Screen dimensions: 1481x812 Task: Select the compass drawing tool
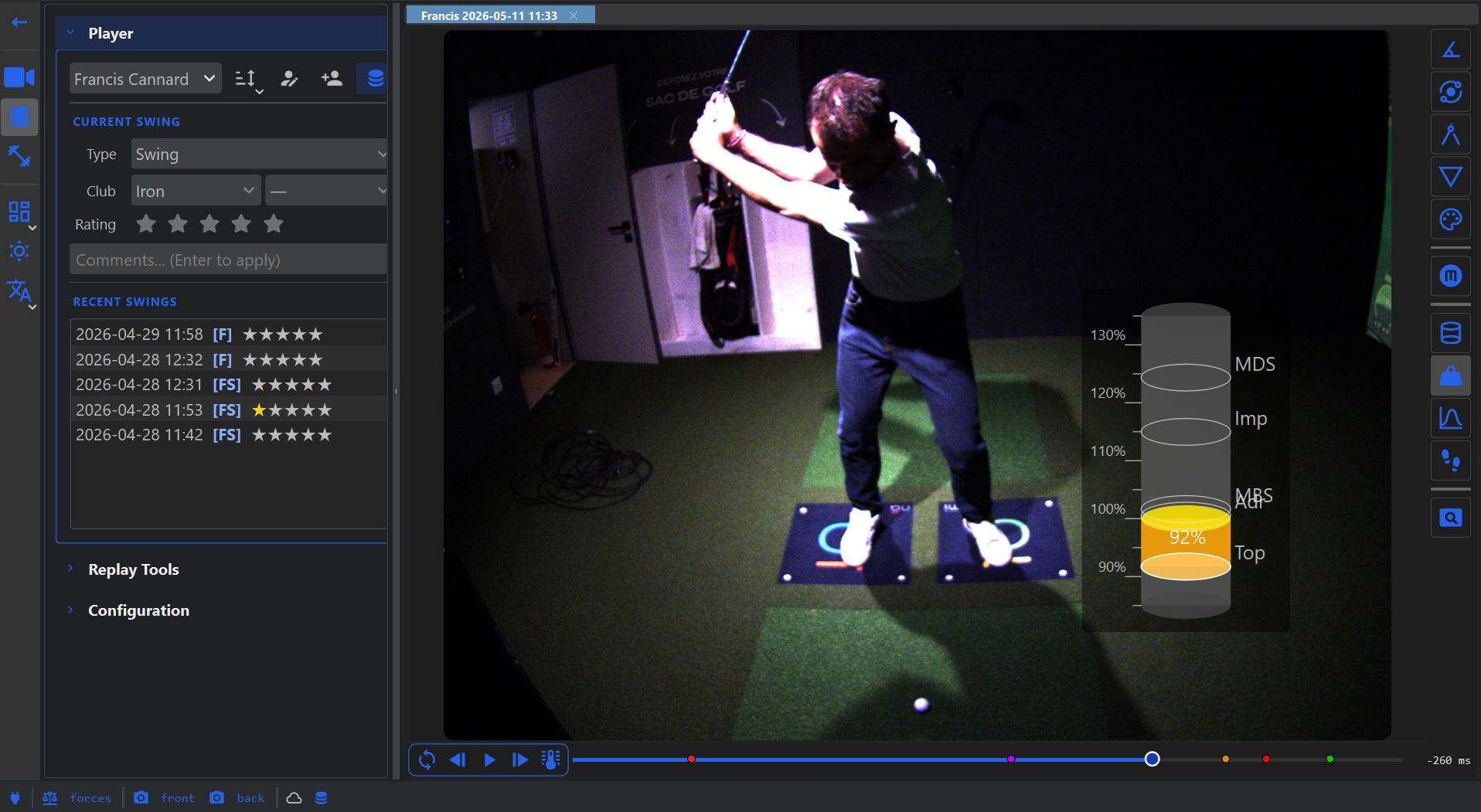click(1451, 135)
